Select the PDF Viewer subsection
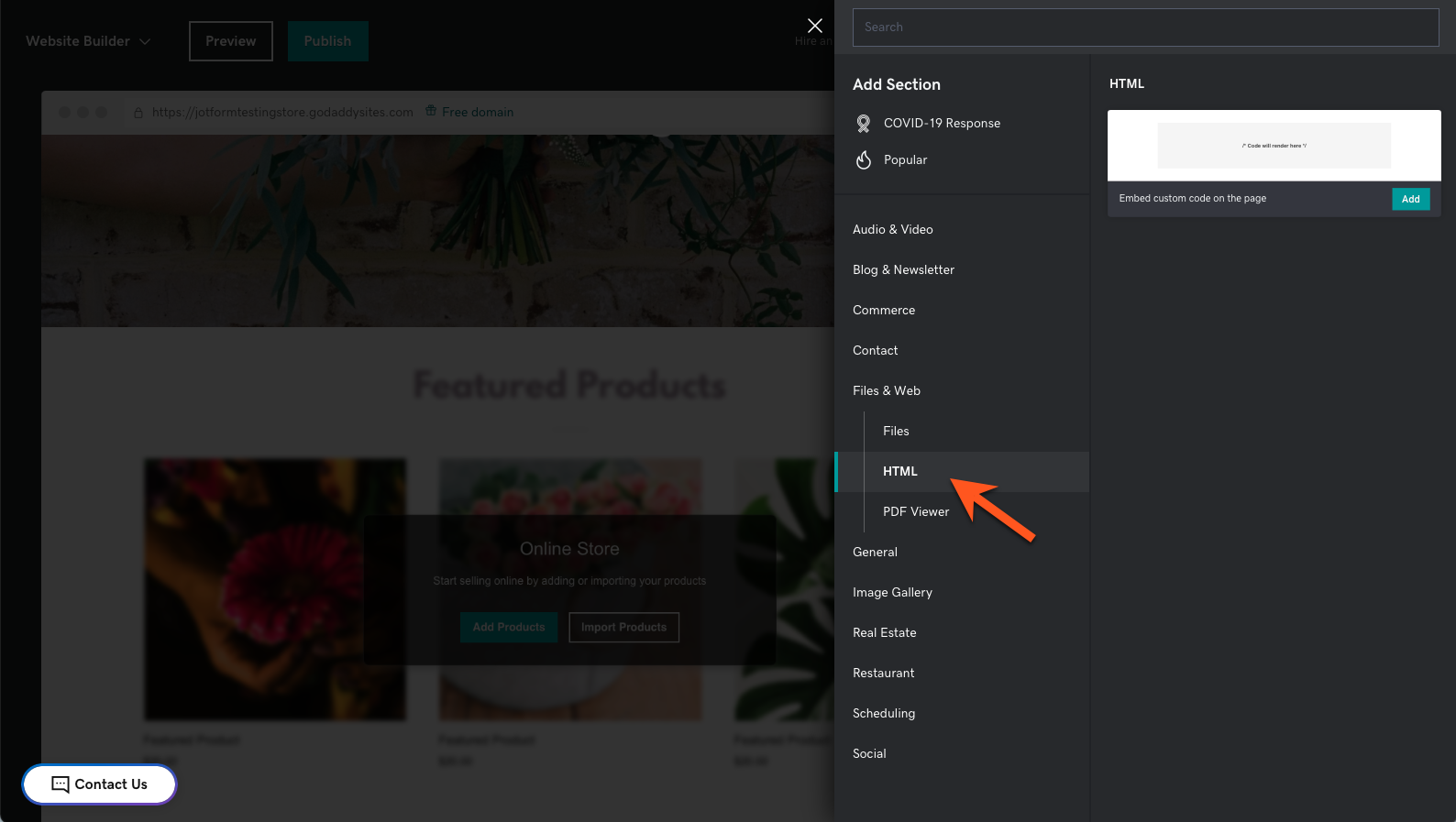Image resolution: width=1456 pixels, height=822 pixels. [x=915, y=511]
